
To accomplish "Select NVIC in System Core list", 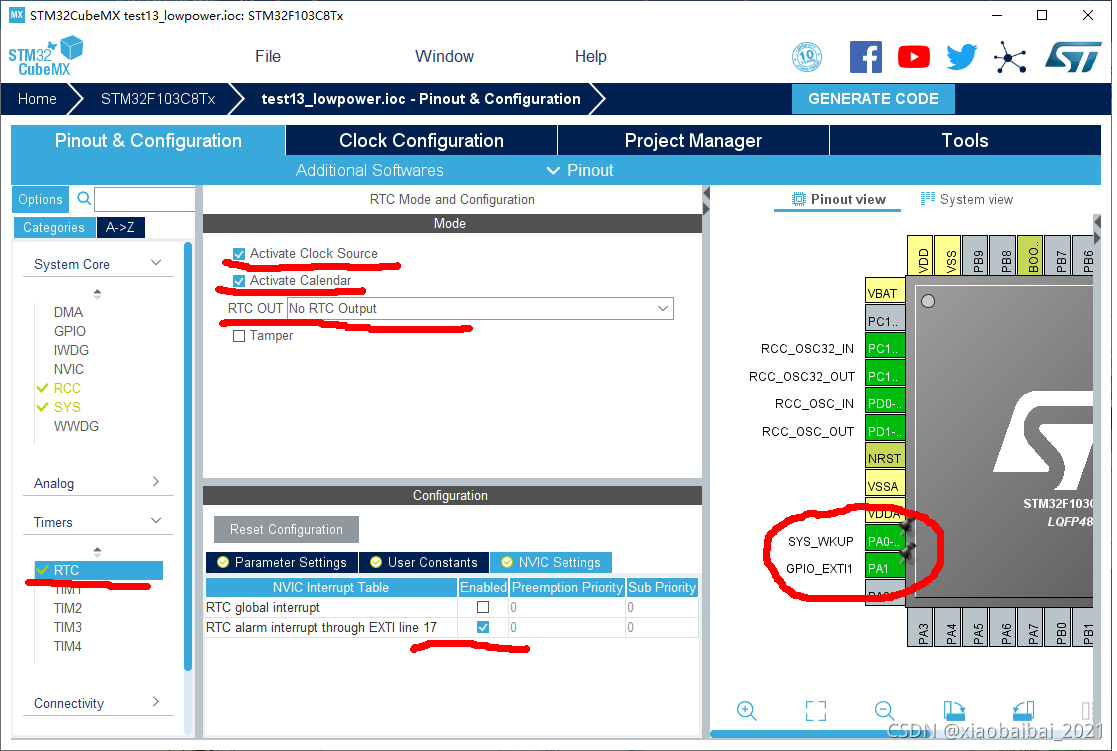I will point(68,369).
